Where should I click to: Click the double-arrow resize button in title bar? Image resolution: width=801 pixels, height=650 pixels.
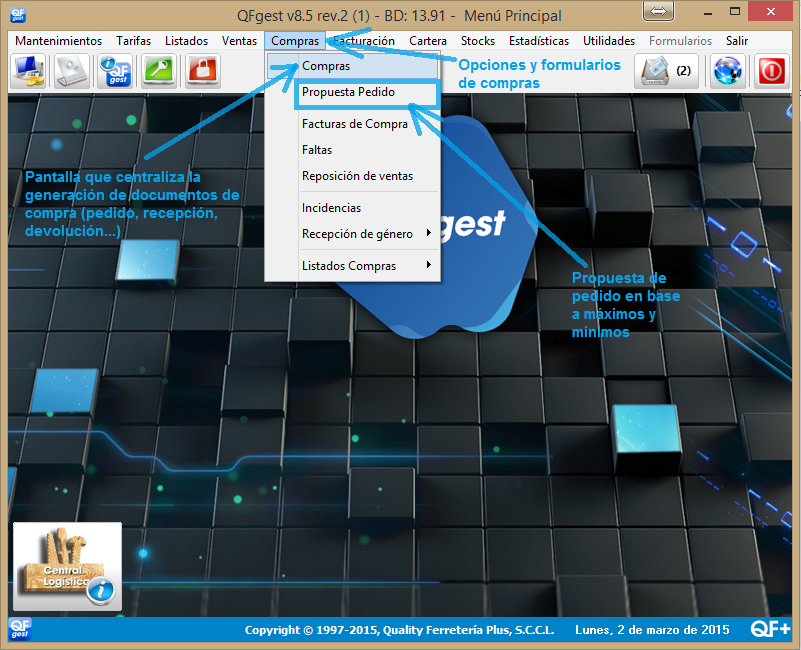point(658,11)
